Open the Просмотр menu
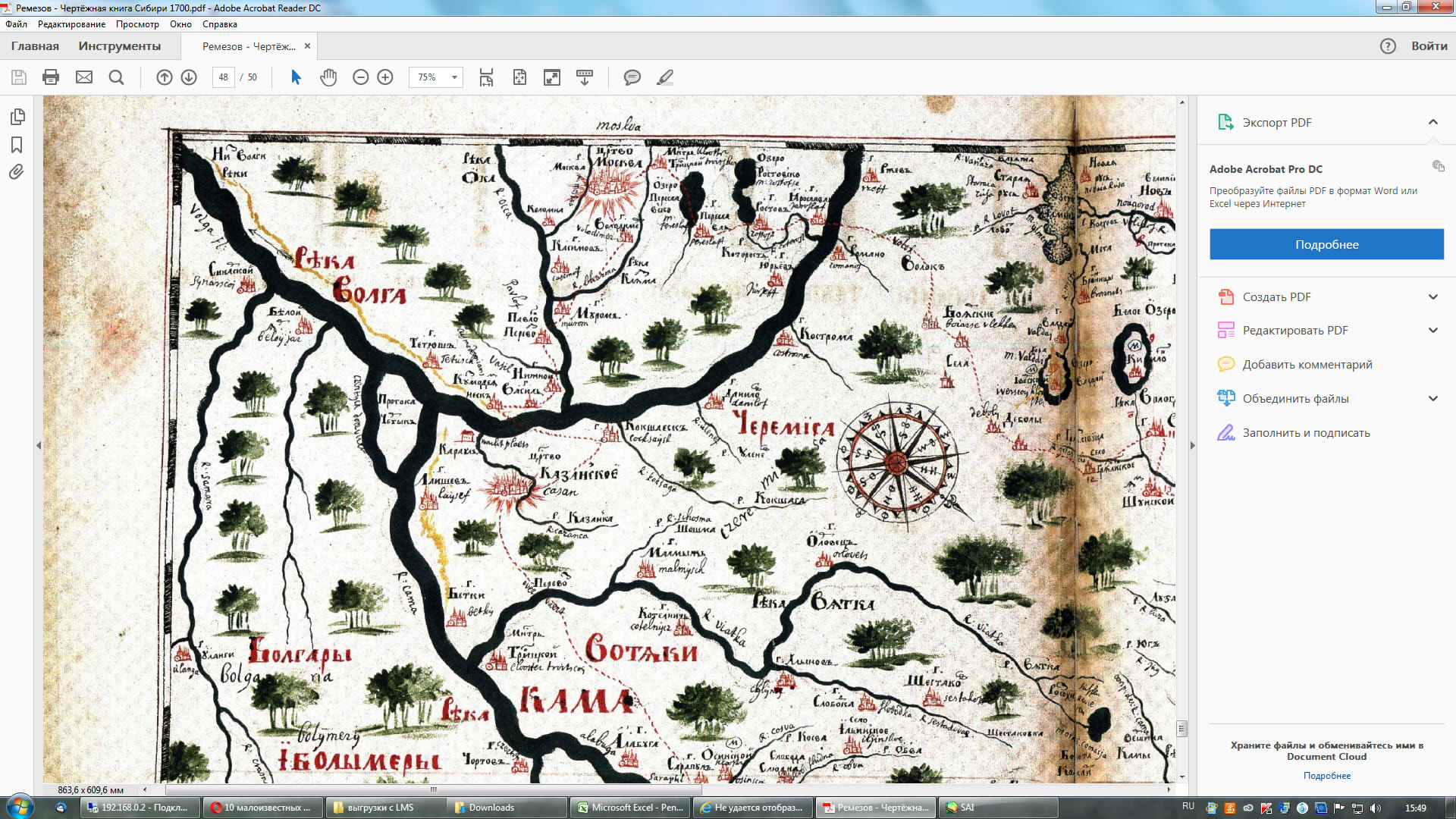This screenshot has height=819, width=1456. click(x=137, y=24)
